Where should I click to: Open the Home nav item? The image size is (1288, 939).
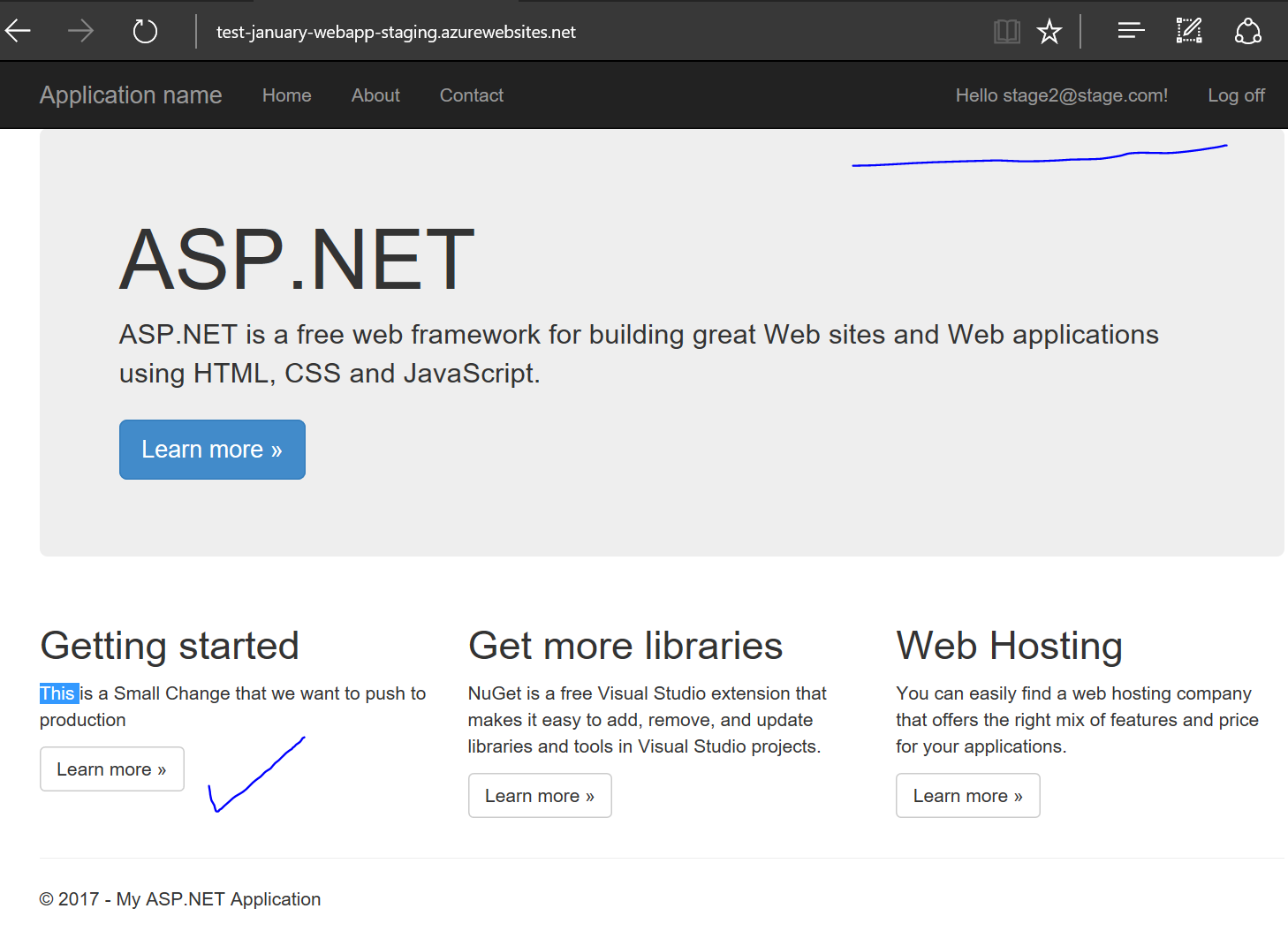click(287, 95)
